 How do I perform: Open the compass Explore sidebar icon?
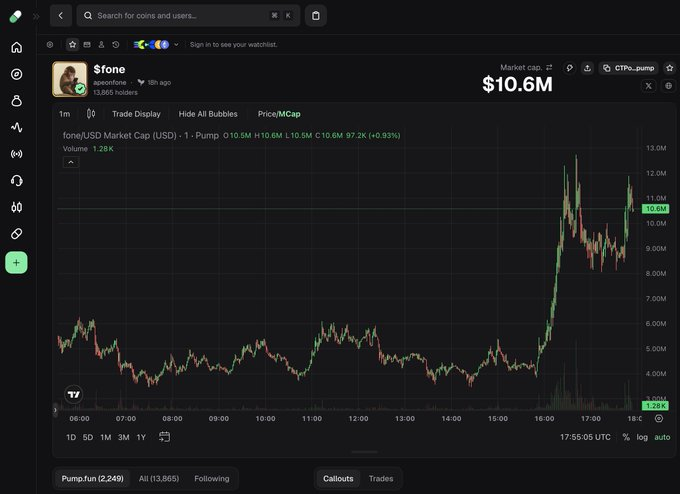tap(16, 74)
